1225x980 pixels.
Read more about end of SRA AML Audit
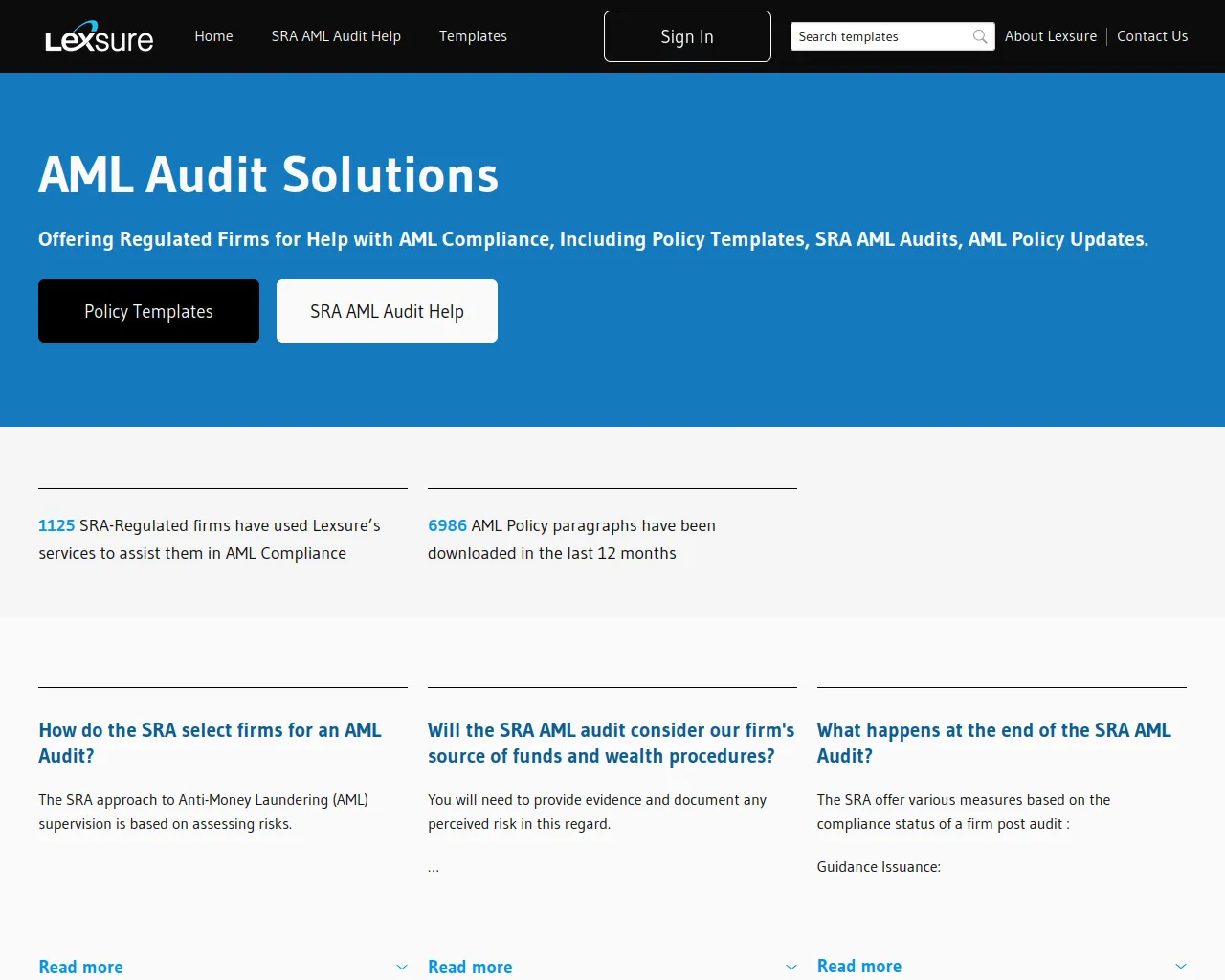[x=859, y=967]
